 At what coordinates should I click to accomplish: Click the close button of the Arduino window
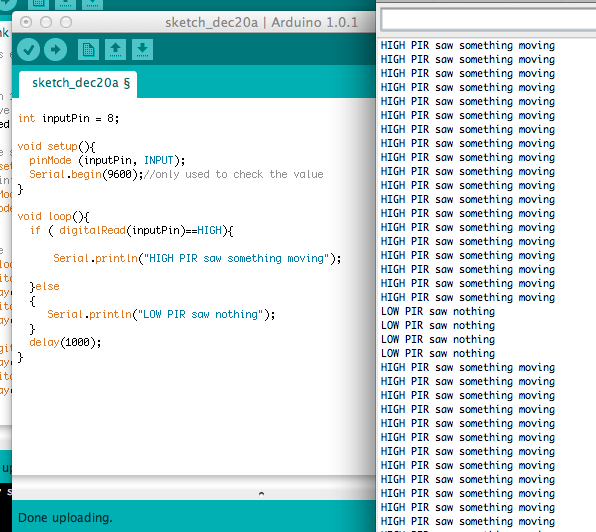click(26, 22)
